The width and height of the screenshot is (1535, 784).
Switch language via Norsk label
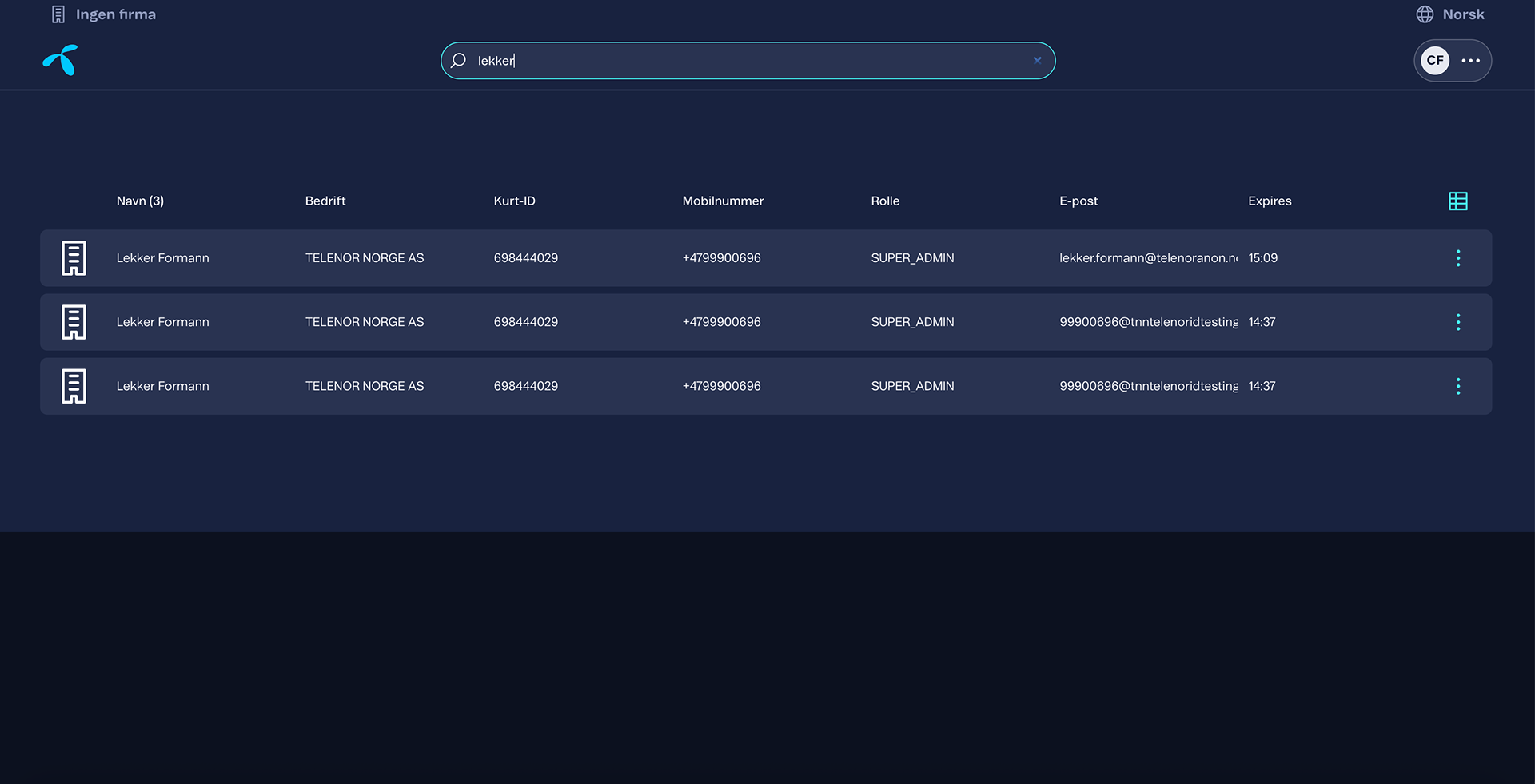[x=1463, y=14]
